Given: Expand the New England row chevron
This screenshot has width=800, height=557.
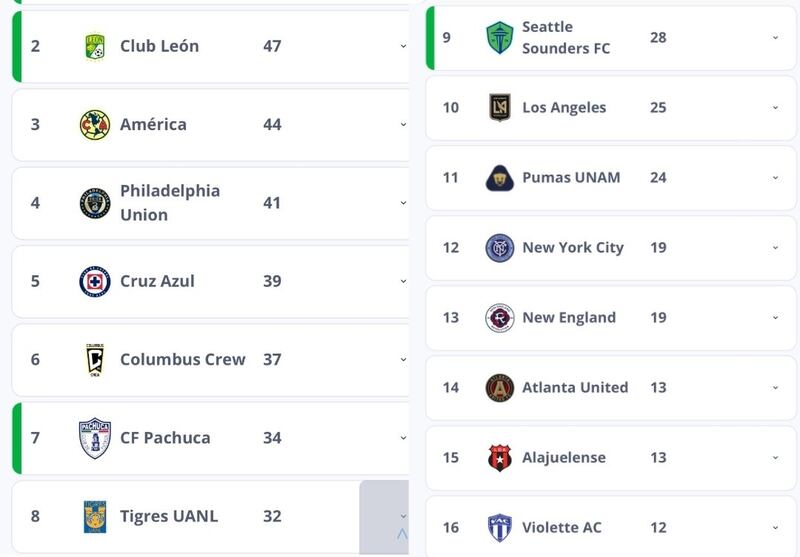Looking at the screenshot, I should (775, 318).
